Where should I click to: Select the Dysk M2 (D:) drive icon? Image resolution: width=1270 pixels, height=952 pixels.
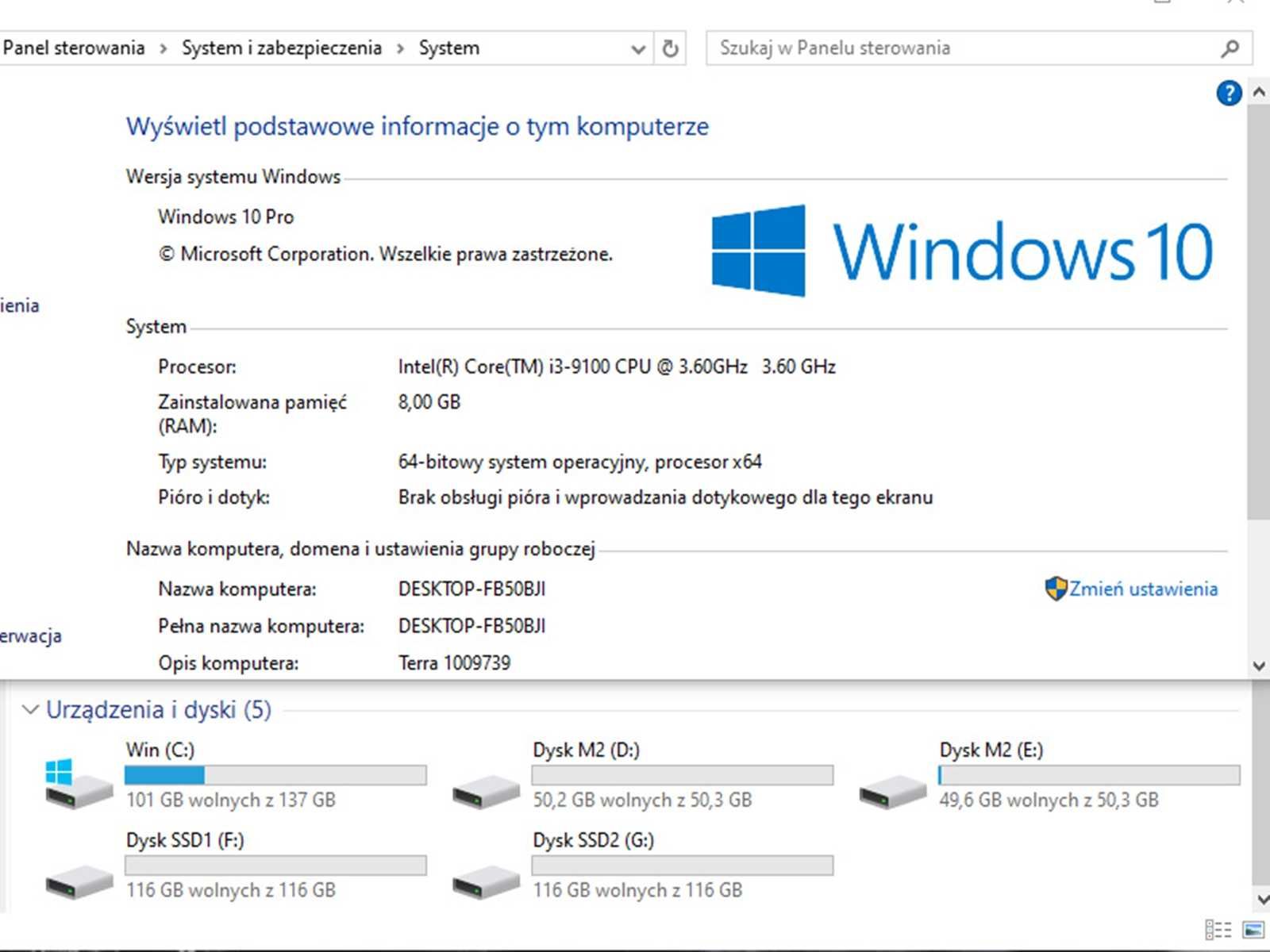coord(486,791)
